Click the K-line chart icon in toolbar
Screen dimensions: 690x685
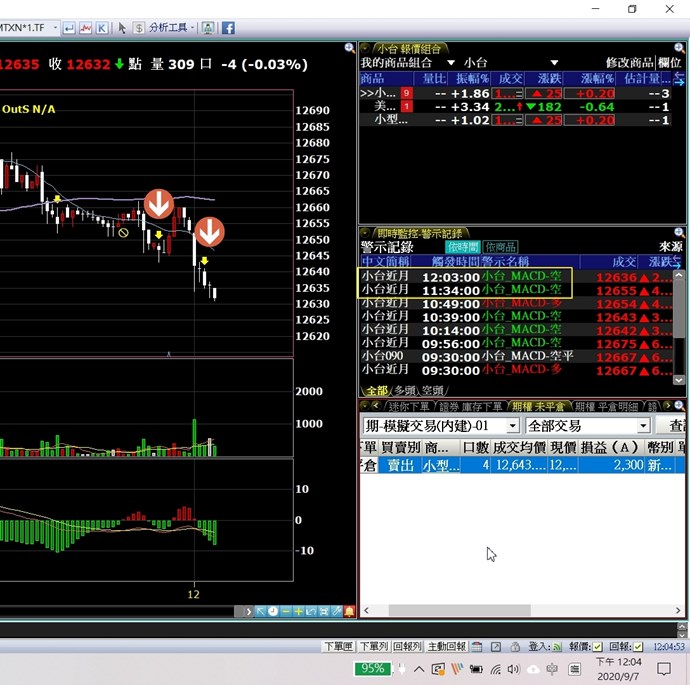click(102, 28)
